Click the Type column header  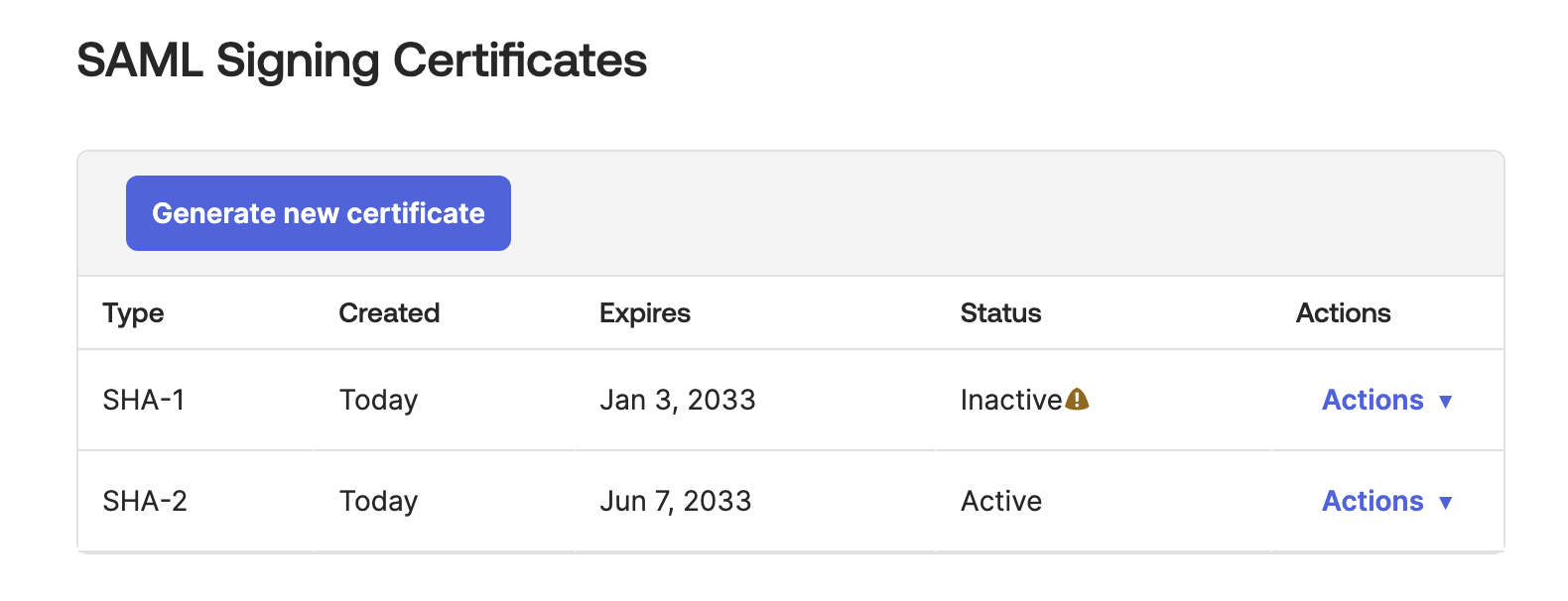pyautogui.click(x=133, y=313)
